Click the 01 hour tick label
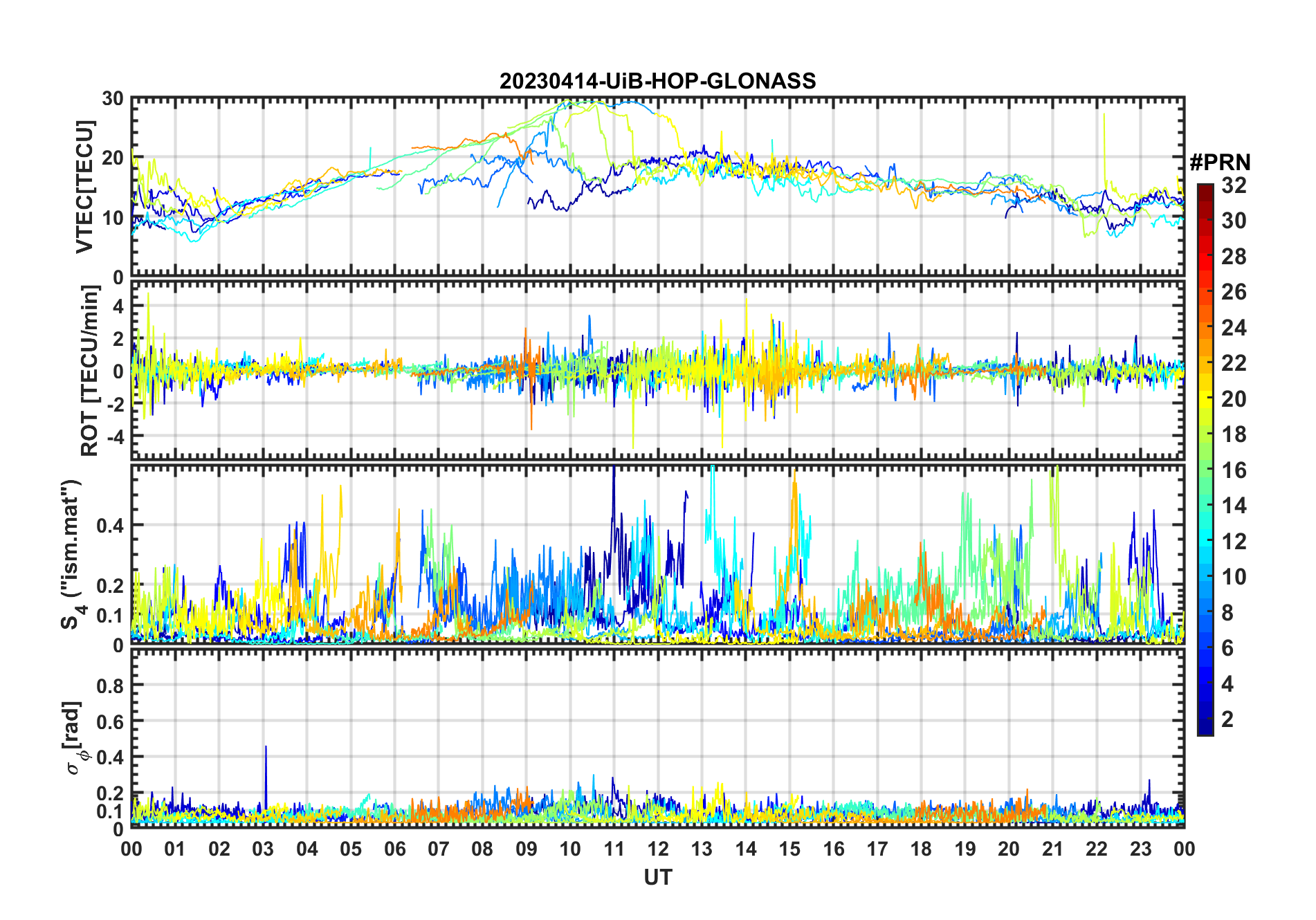This screenshot has height=920, width=1316. coord(175,849)
